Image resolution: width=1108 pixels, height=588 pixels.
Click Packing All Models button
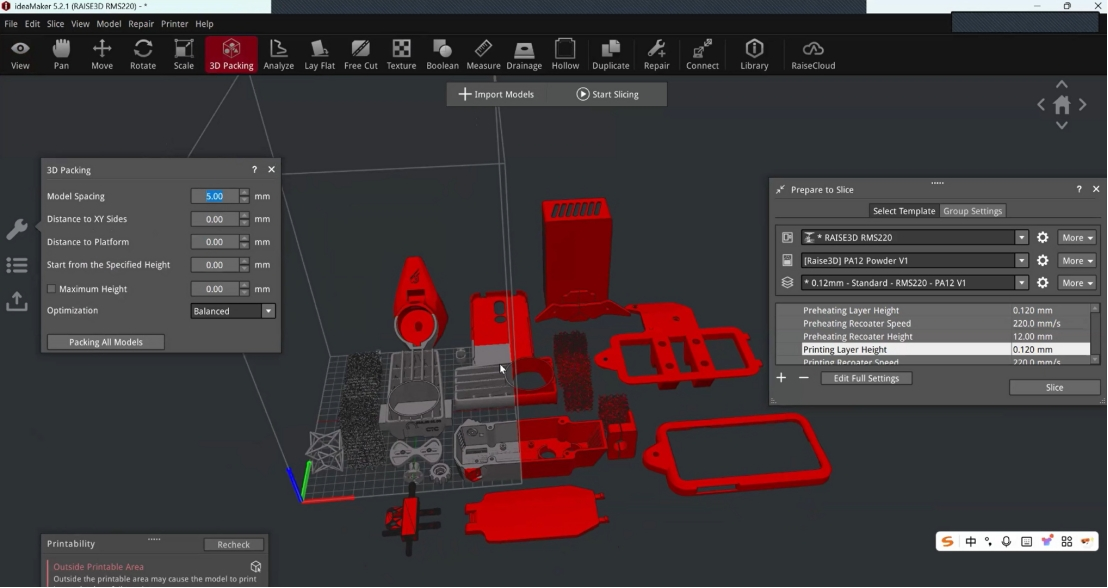pyautogui.click(x=106, y=342)
